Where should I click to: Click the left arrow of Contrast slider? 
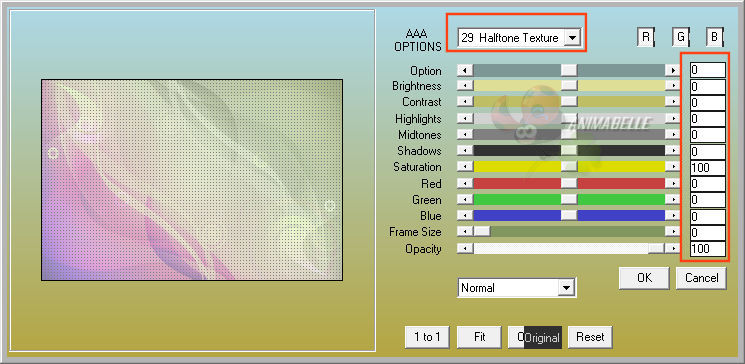[465, 102]
